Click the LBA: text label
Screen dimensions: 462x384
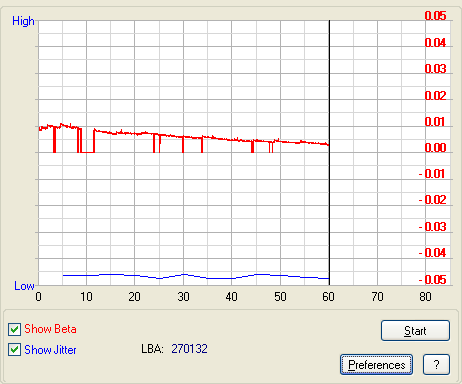[x=152, y=349]
